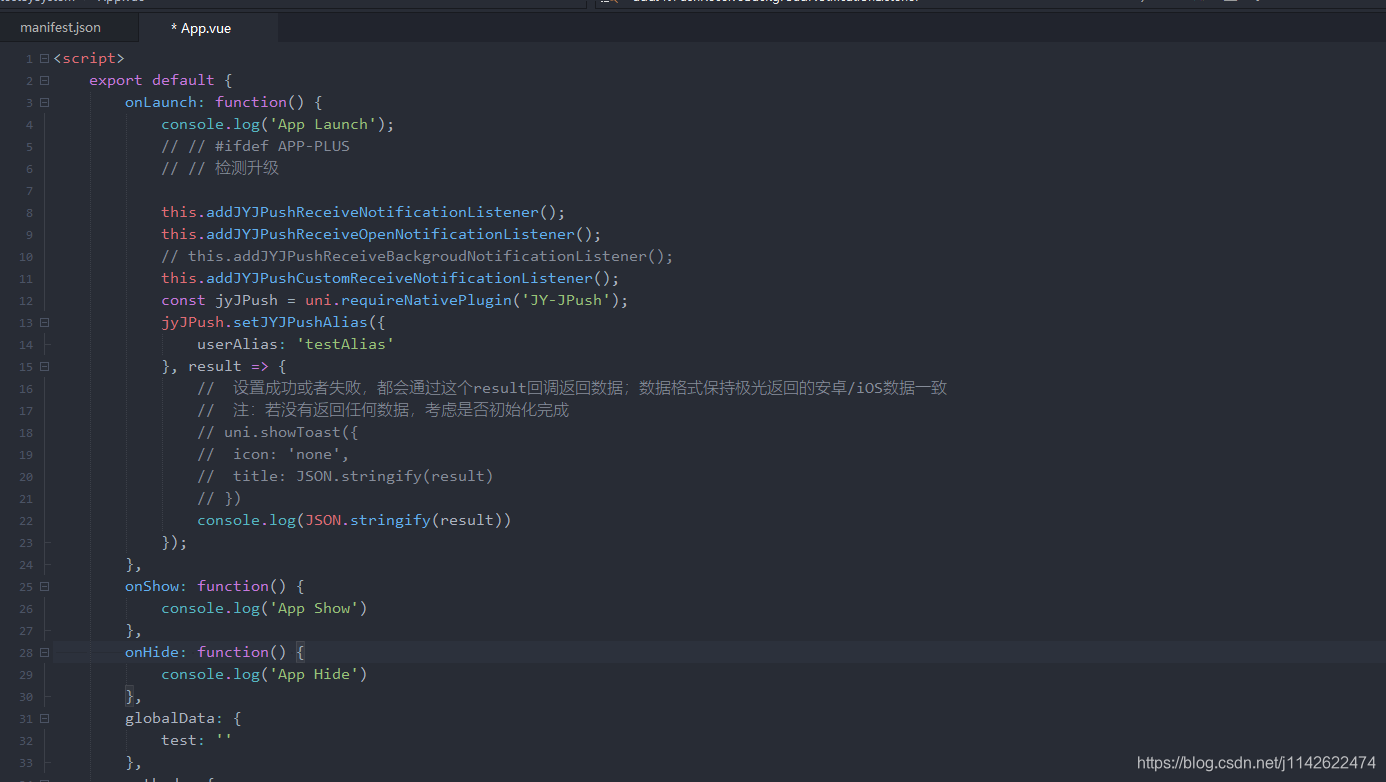Click the onShow: function() declaration
The width and height of the screenshot is (1386, 782).
point(214,586)
